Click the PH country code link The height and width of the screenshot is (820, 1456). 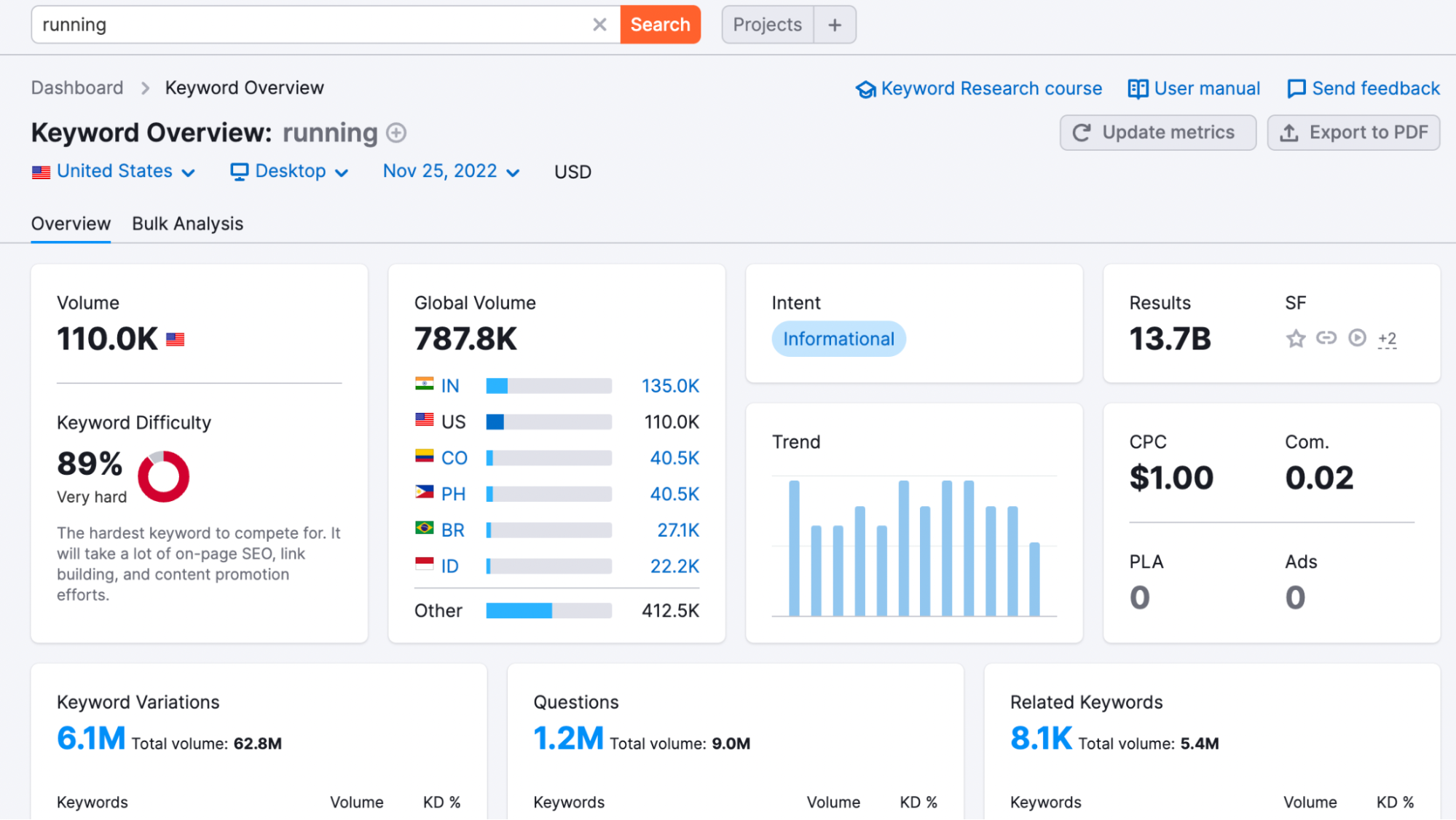(x=453, y=494)
